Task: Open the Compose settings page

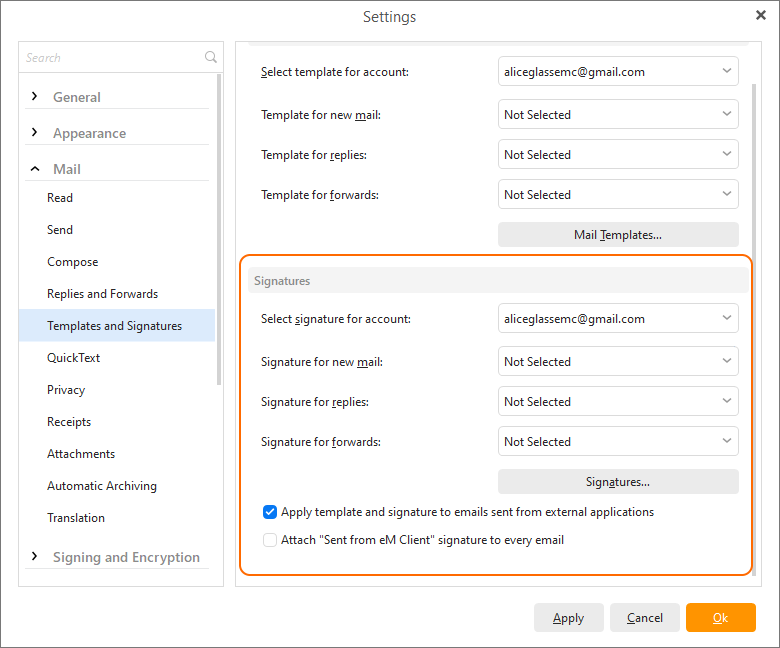Action: (73, 262)
